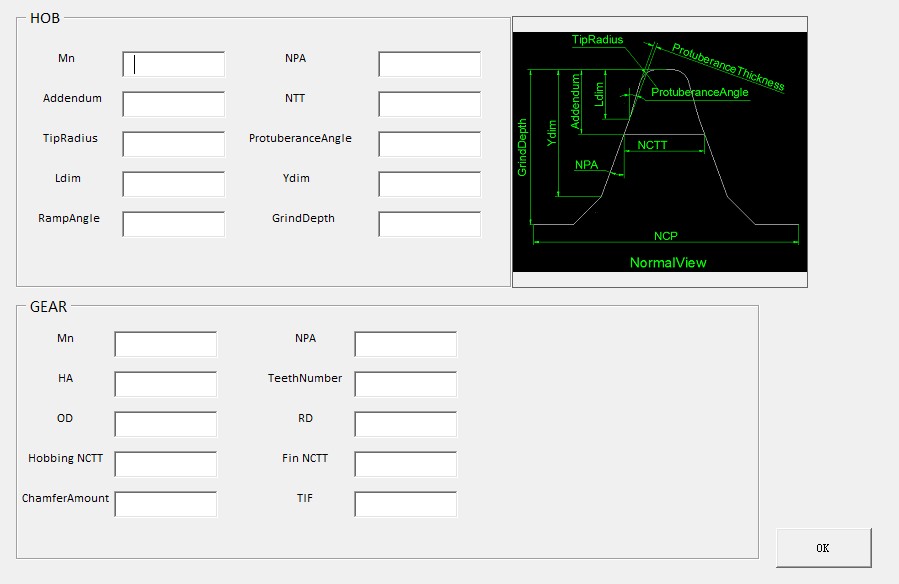
Task: Click the RampAngle label text
Action: click(x=69, y=218)
